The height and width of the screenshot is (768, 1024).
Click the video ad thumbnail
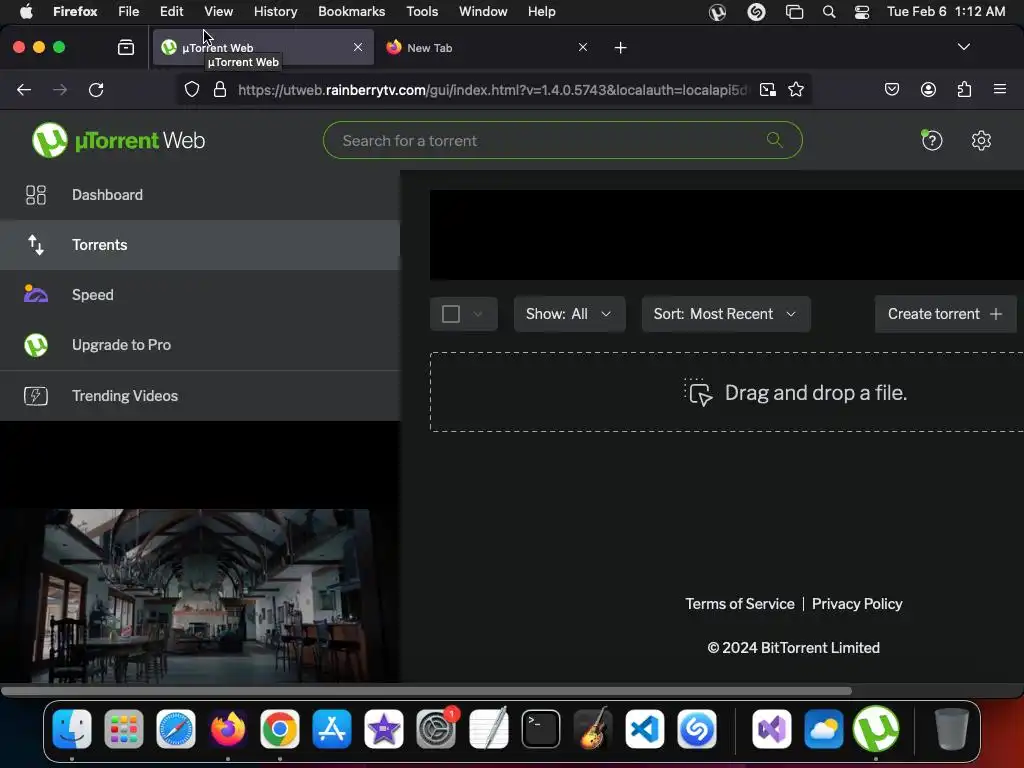click(200, 596)
